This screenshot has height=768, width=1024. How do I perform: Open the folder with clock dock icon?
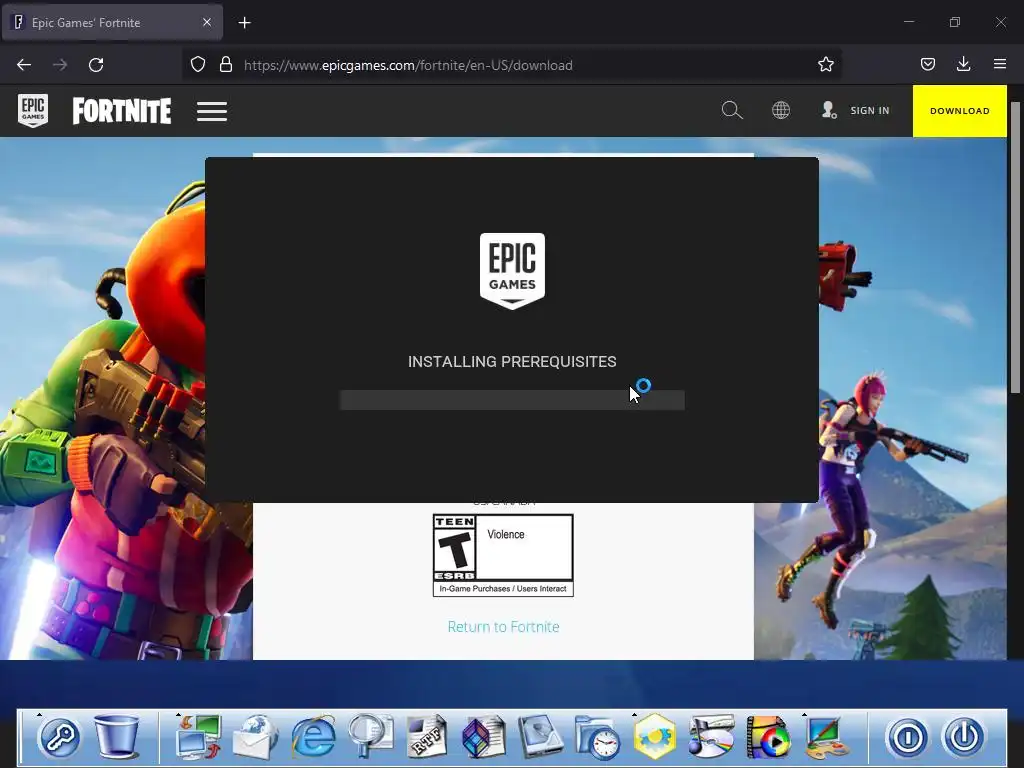598,737
